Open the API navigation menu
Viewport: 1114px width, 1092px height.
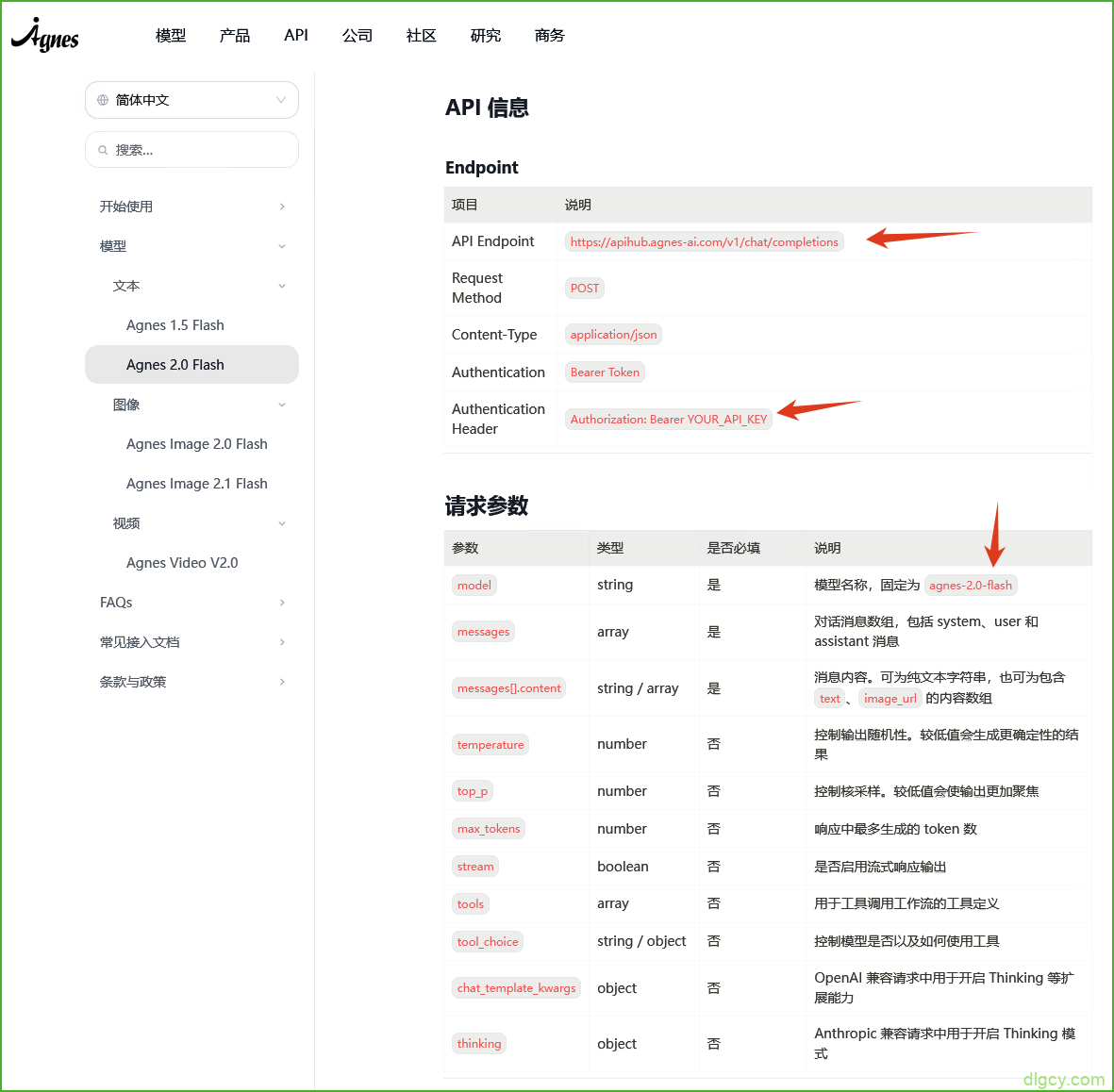point(296,36)
